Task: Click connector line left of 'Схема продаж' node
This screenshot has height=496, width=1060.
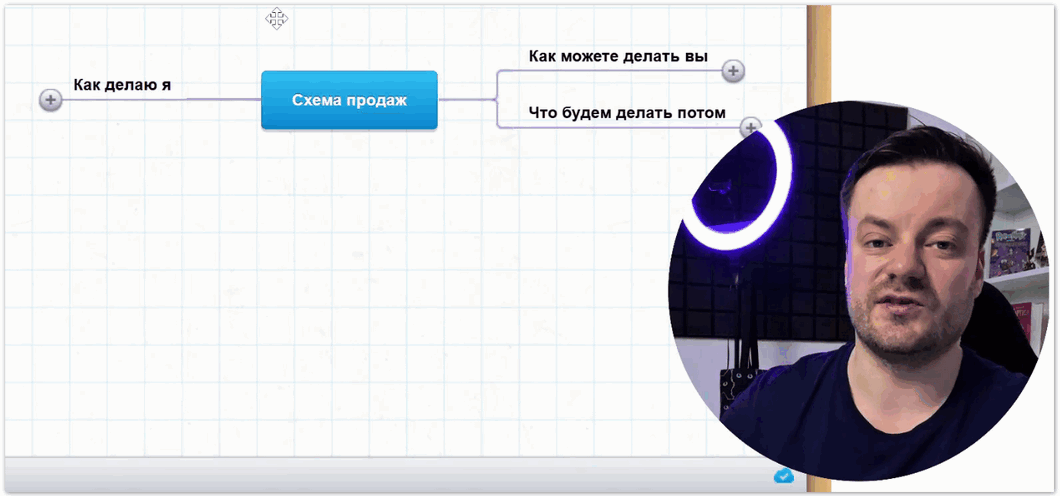Action: [x=220, y=100]
